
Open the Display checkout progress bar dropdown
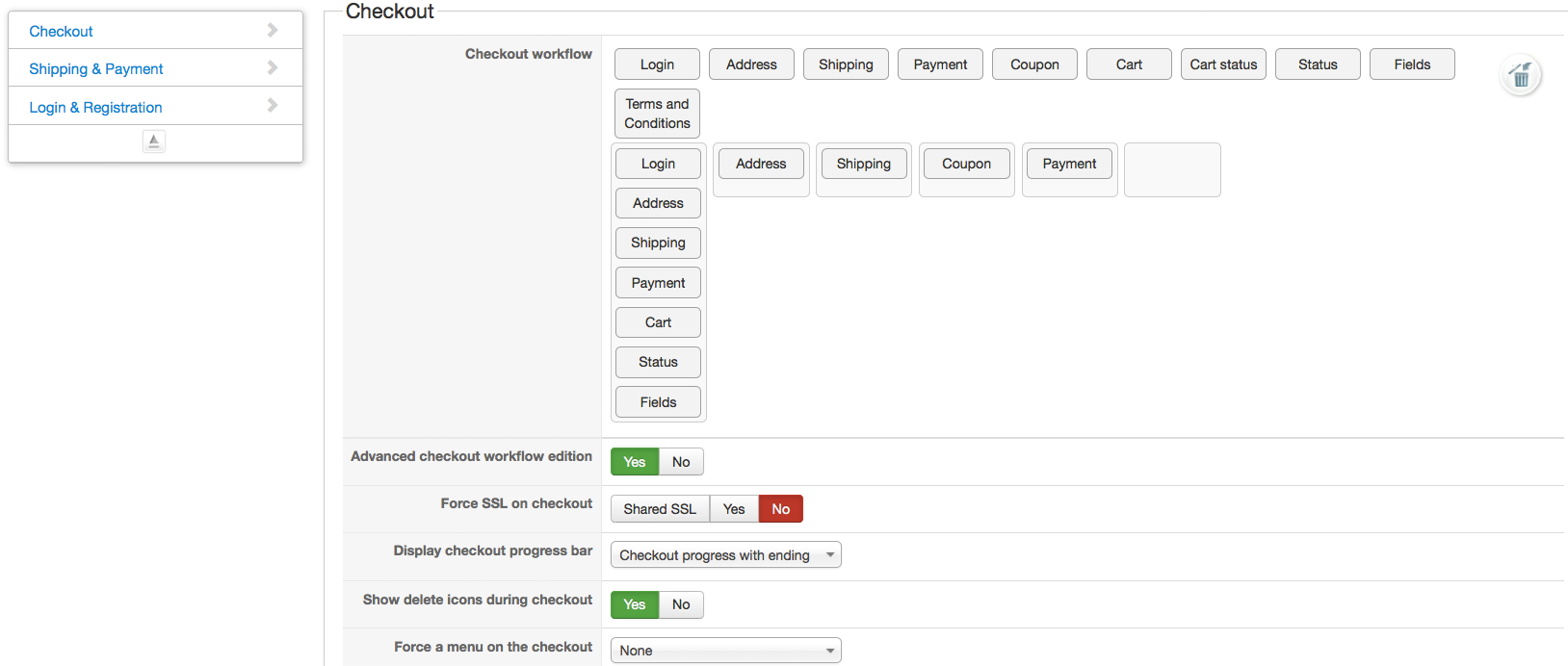(725, 555)
